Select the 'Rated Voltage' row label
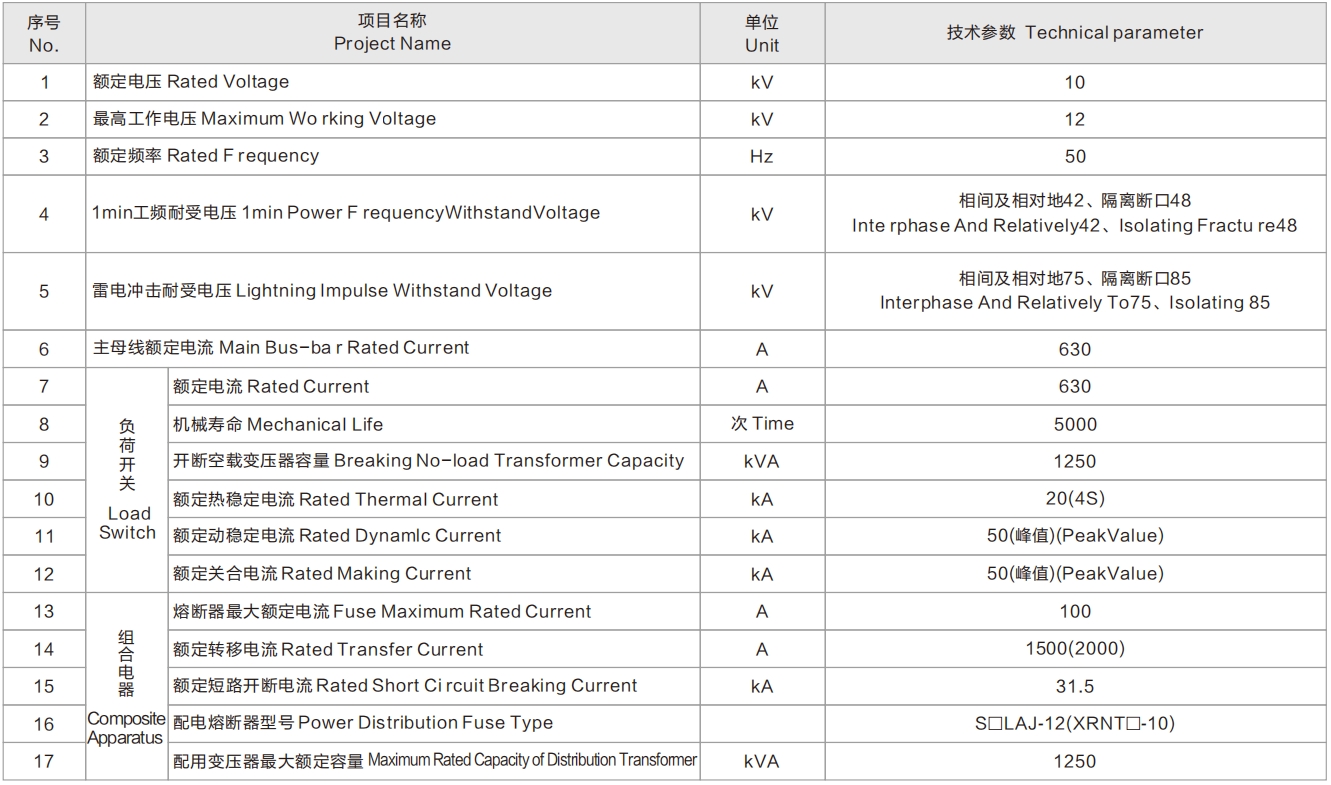 pos(190,82)
